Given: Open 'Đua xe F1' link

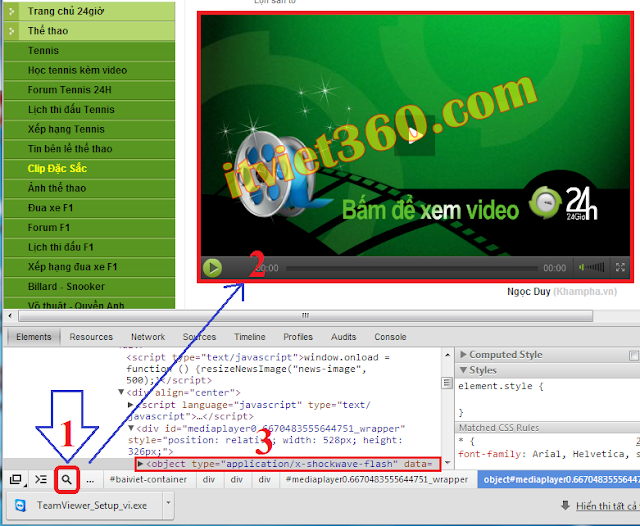Looking at the screenshot, I should point(89,208).
